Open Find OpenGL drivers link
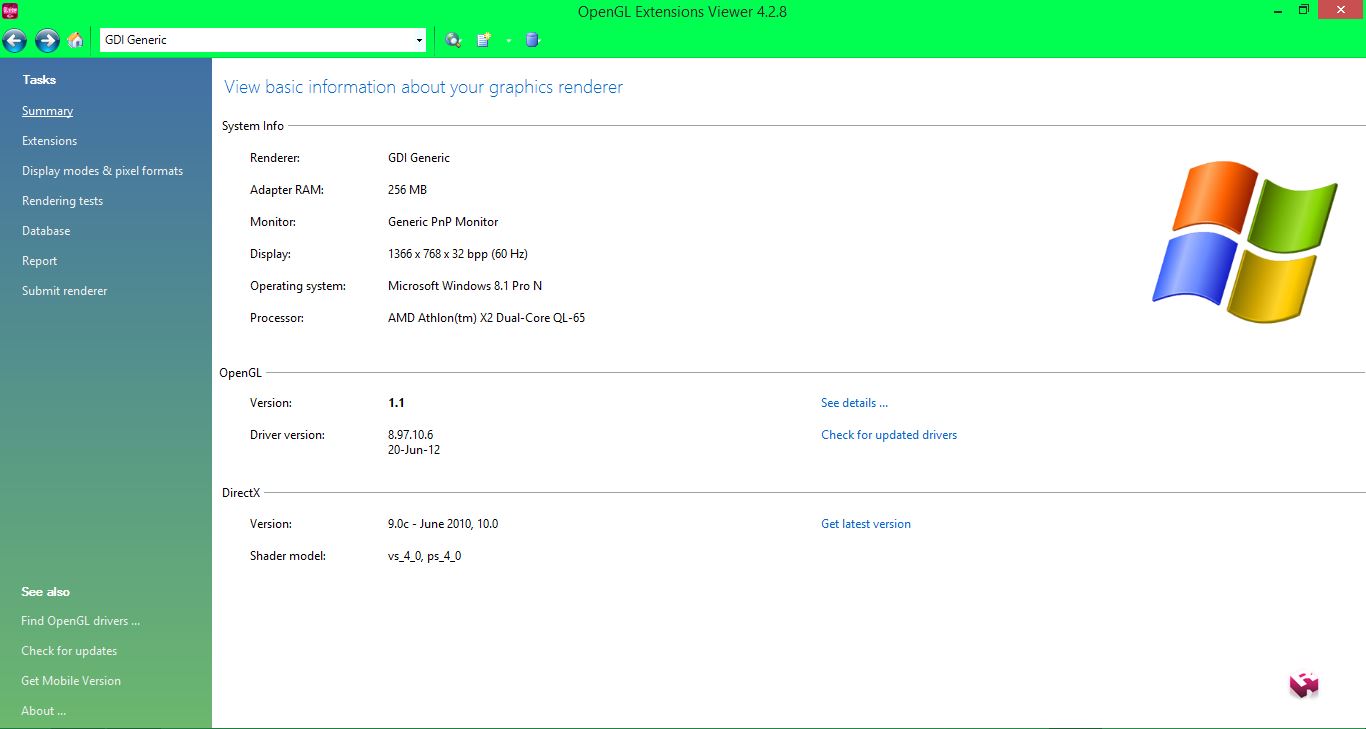 click(x=80, y=621)
